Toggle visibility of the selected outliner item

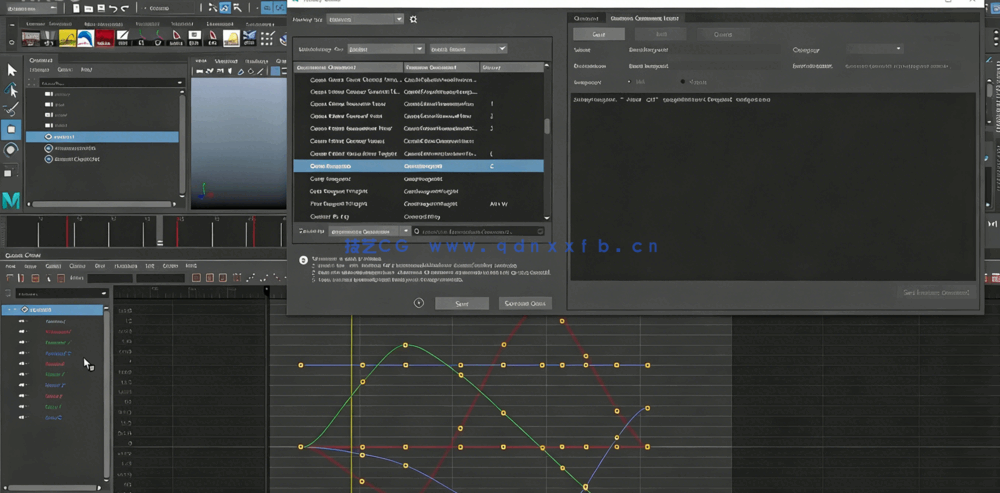click(49, 137)
